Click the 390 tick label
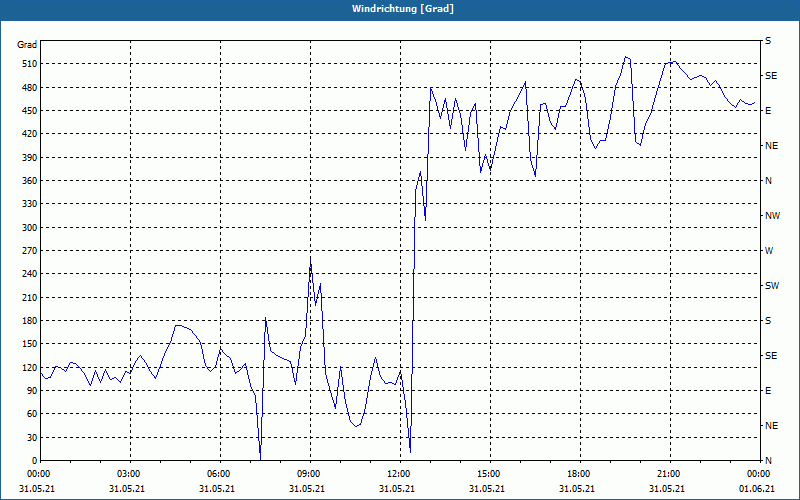The height and width of the screenshot is (500, 800). (x=30, y=157)
